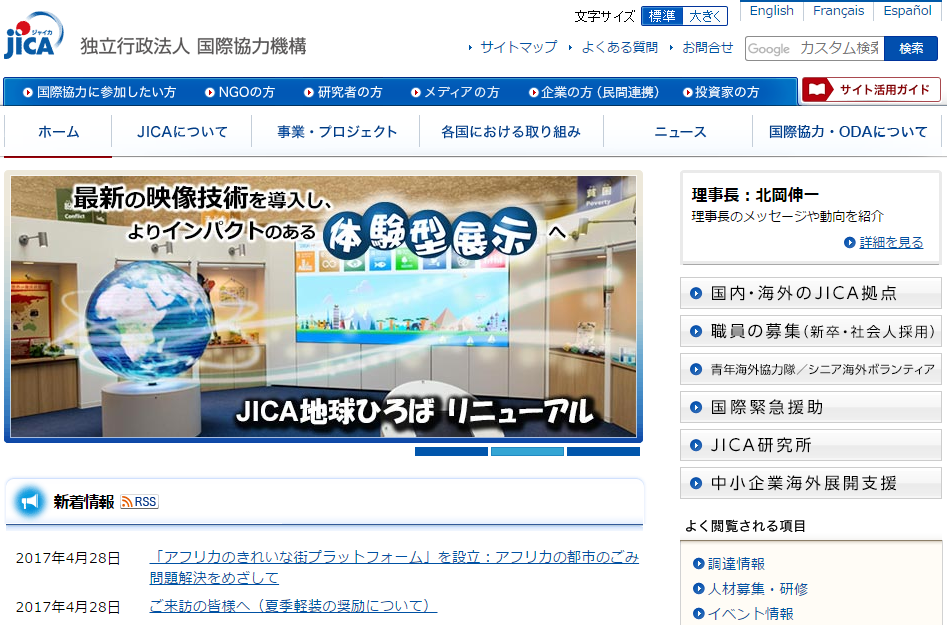The image size is (947, 625).
Task: Focus the Google custom search field
Action: pos(815,48)
